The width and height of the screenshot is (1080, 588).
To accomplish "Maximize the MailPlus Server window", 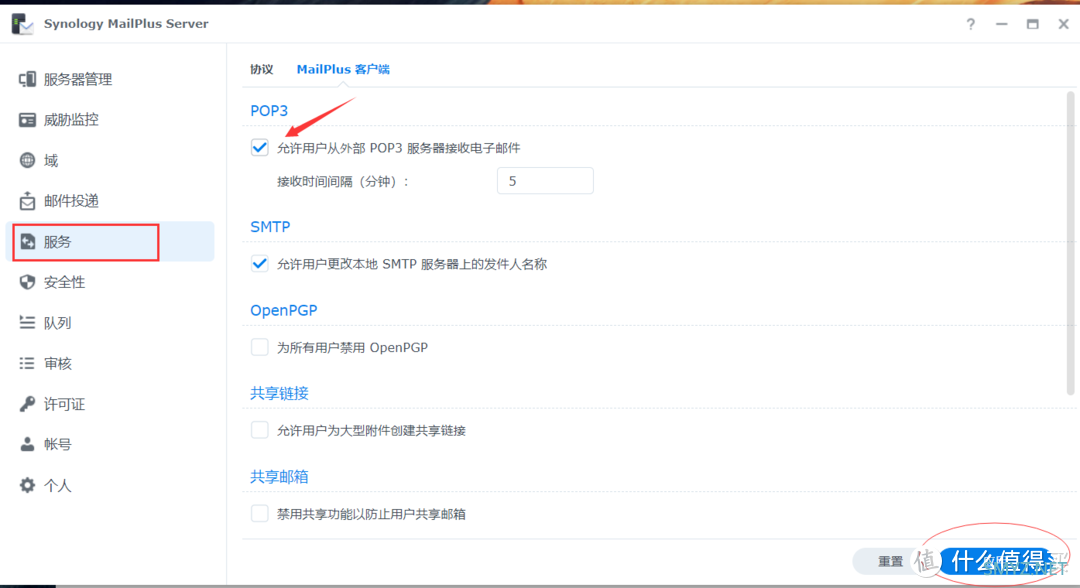I will click(x=1032, y=24).
